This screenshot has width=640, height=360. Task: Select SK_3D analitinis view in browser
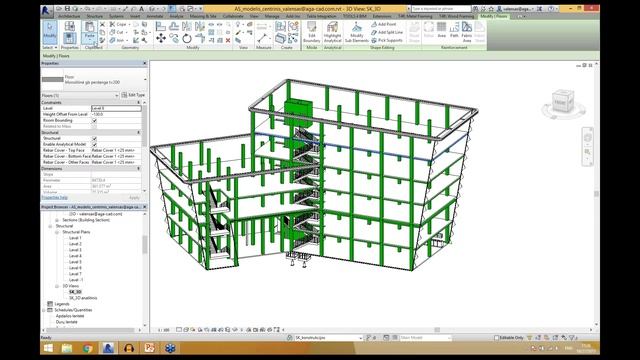[x=83, y=298]
